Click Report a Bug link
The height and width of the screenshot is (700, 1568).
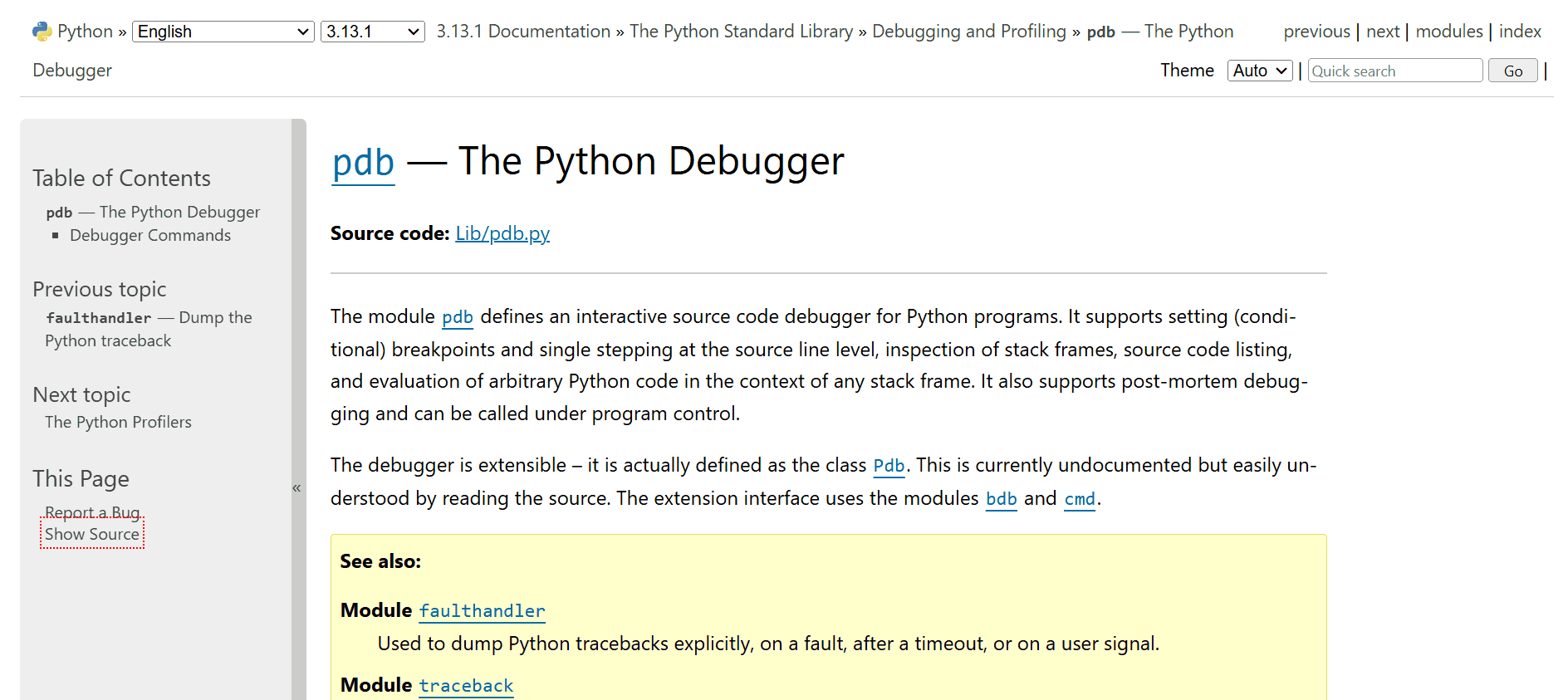92,512
